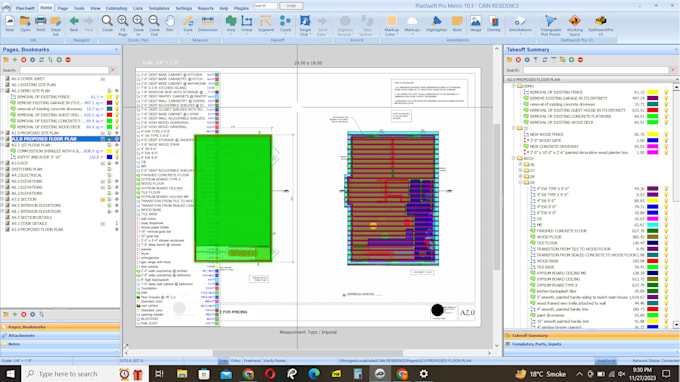Open the Annotations dropdown
Screen dimensions: 680x382
pyautogui.click(x=520, y=33)
